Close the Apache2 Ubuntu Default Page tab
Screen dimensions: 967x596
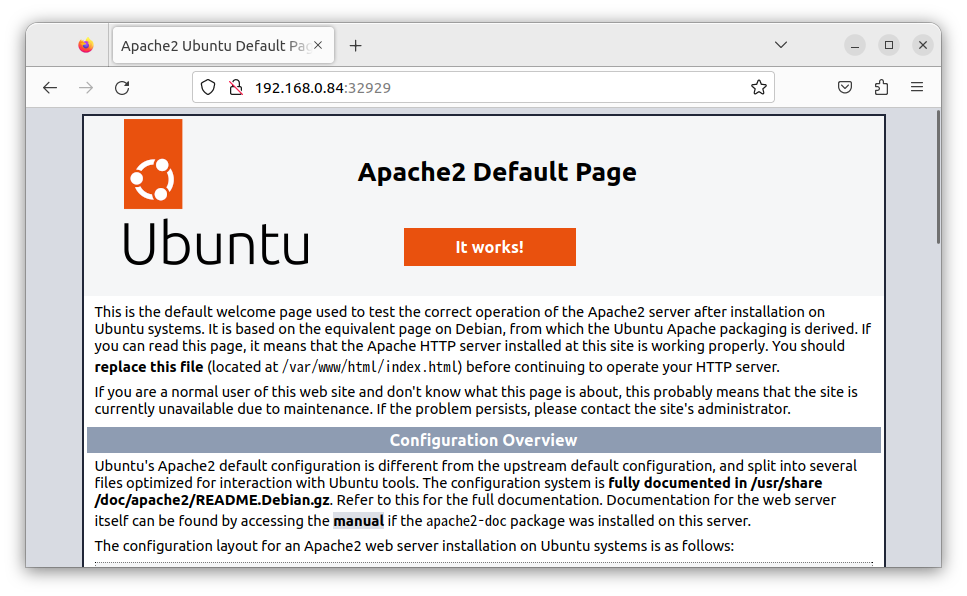click(318, 45)
